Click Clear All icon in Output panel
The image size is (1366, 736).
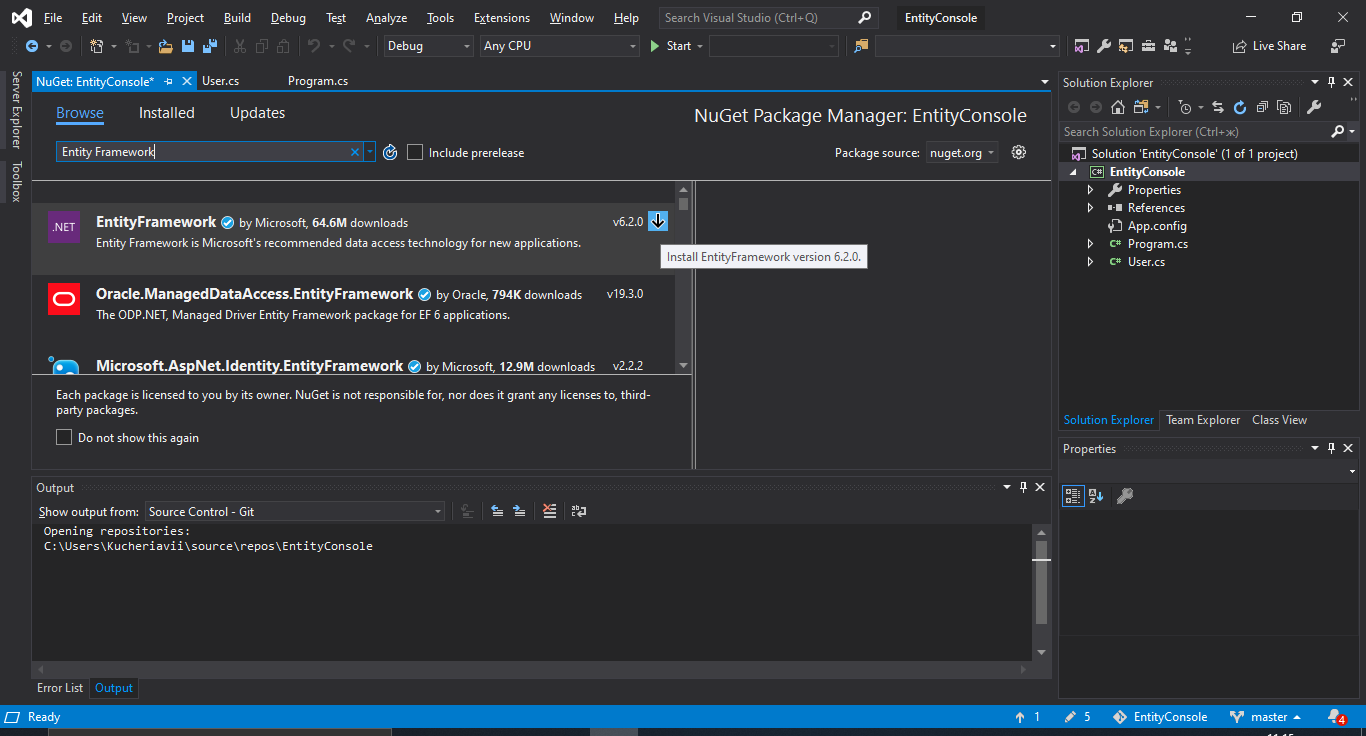click(x=549, y=511)
